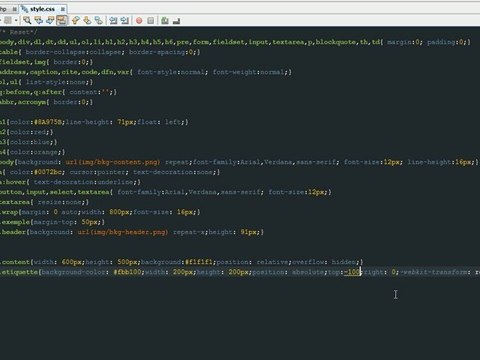Viewport: 480px width, 360px height.
Task: Click Shift Line Right icon
Action: tap(125, 21)
